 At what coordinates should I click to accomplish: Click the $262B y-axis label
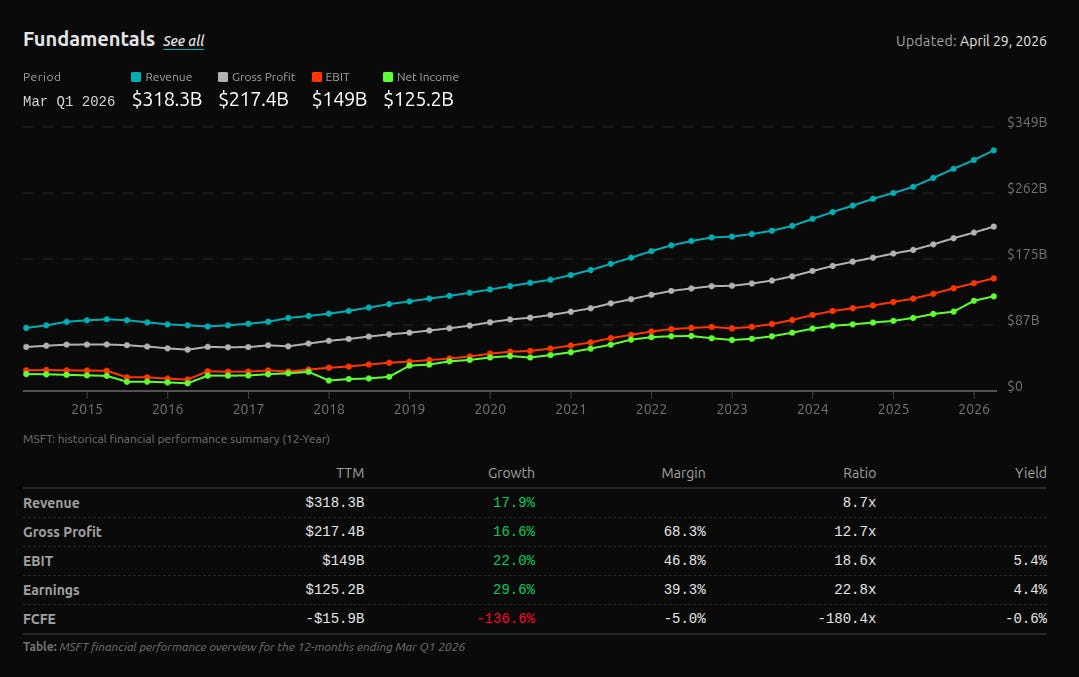[1027, 189]
